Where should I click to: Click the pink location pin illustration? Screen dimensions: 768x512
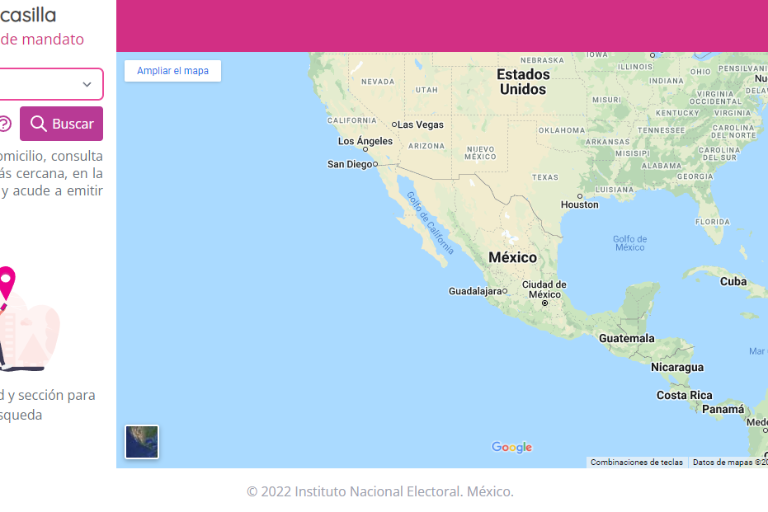click(7, 283)
